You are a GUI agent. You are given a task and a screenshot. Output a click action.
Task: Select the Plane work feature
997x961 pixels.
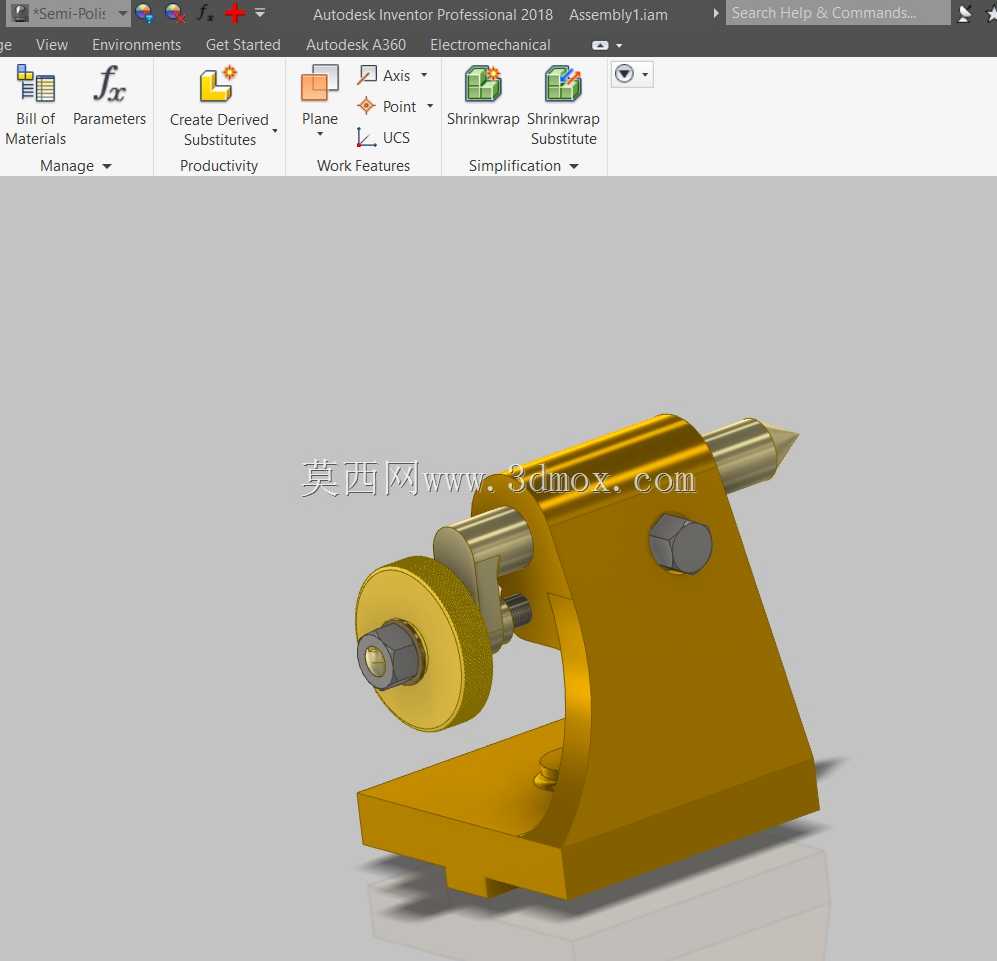click(319, 93)
